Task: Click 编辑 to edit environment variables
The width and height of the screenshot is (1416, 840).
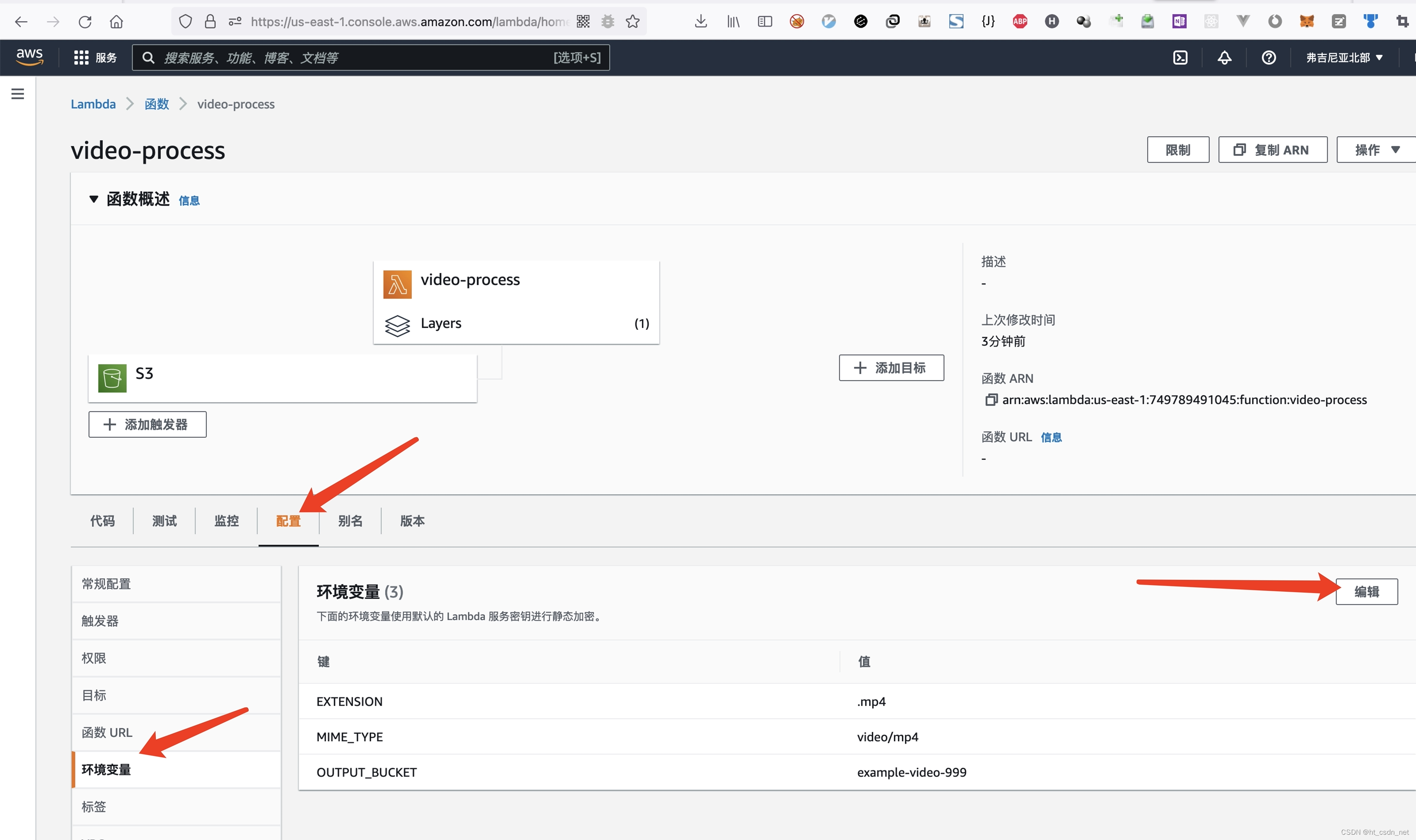Action: click(x=1367, y=592)
